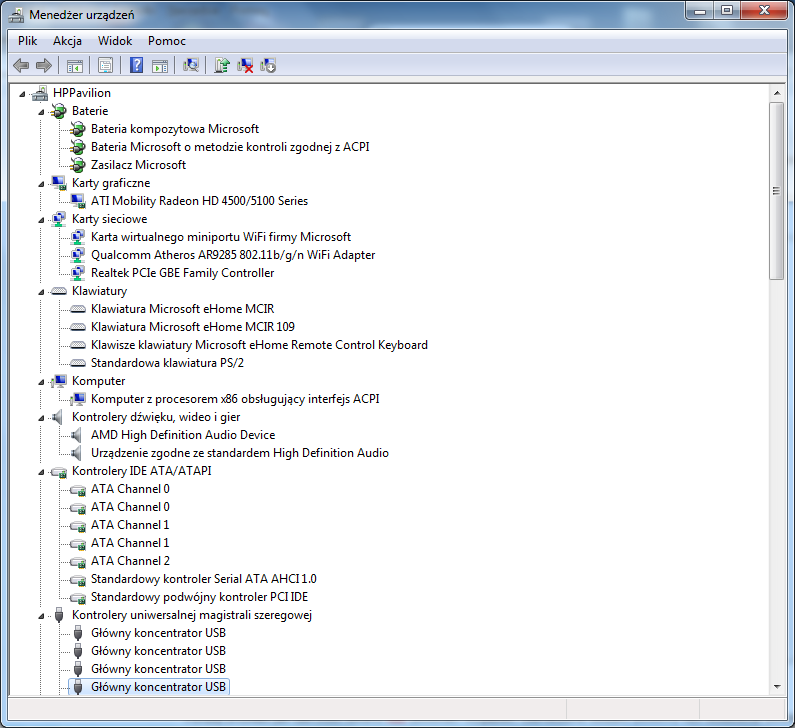Click the Baterie category battery icon

coord(59,111)
